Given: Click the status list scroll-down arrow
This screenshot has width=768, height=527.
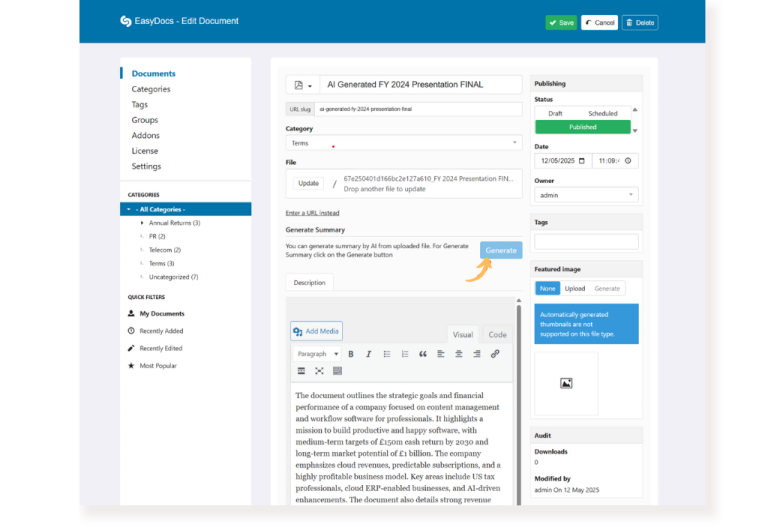Looking at the screenshot, I should point(634,131).
